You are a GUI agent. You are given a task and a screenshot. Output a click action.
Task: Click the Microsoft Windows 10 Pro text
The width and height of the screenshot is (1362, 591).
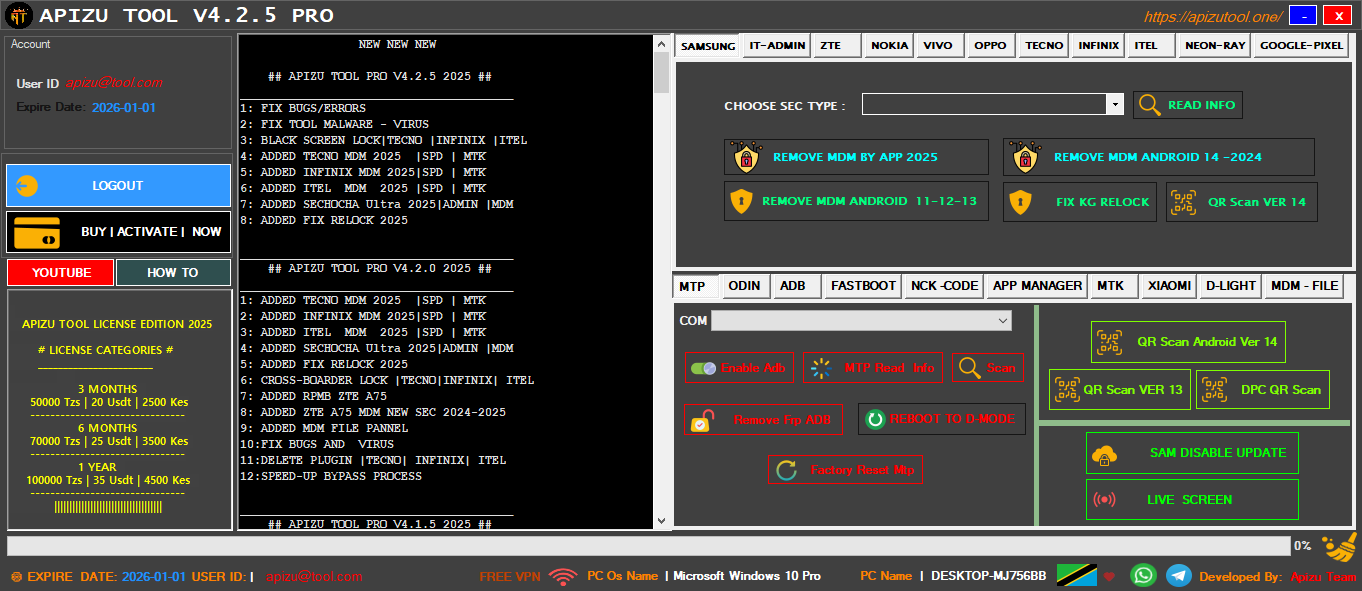tap(747, 576)
